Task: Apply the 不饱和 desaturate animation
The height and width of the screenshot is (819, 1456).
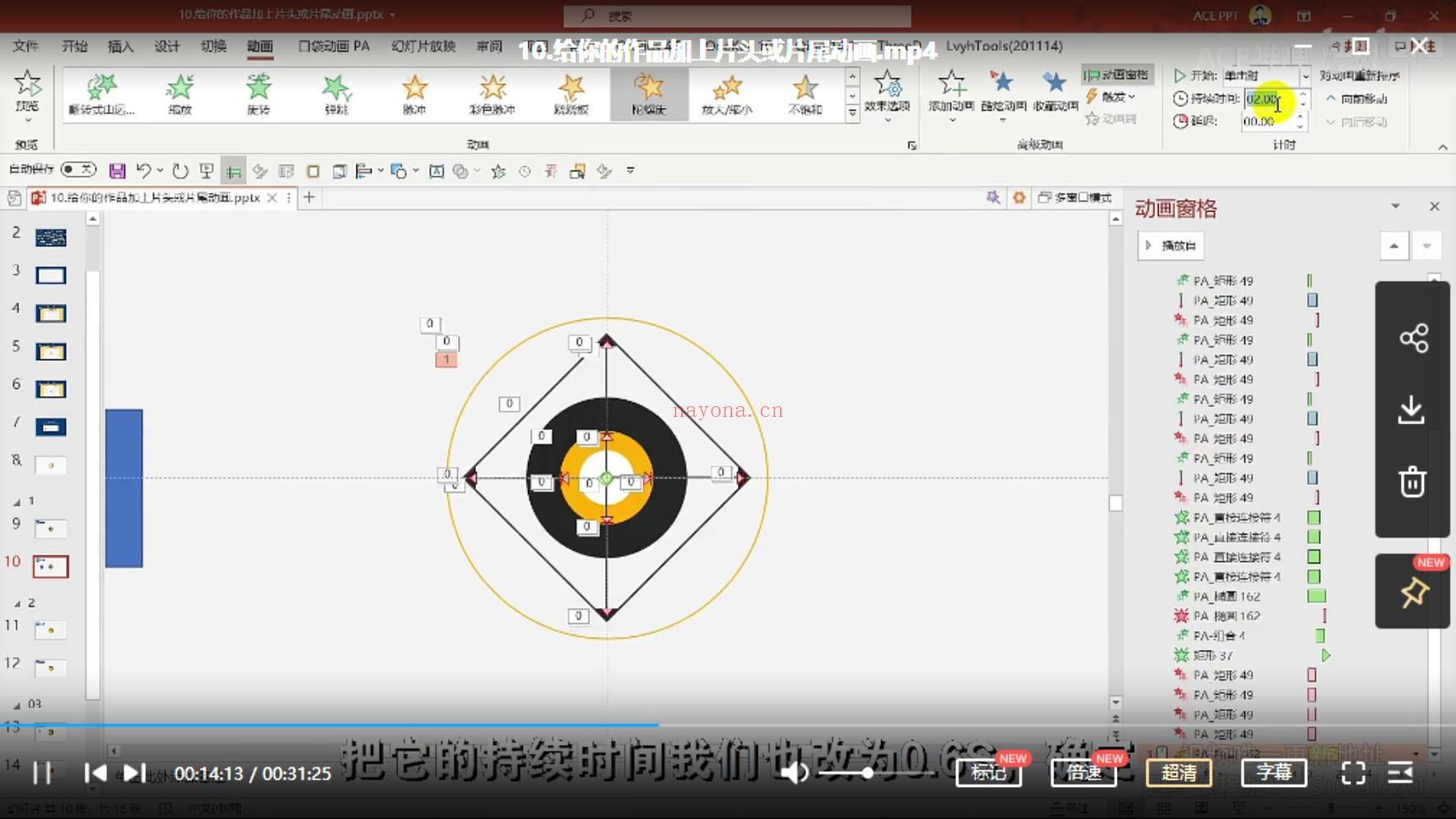Action: pyautogui.click(x=805, y=94)
